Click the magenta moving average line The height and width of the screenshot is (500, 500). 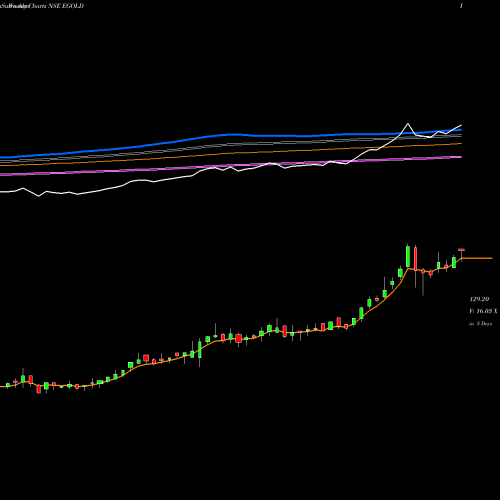tap(230, 166)
